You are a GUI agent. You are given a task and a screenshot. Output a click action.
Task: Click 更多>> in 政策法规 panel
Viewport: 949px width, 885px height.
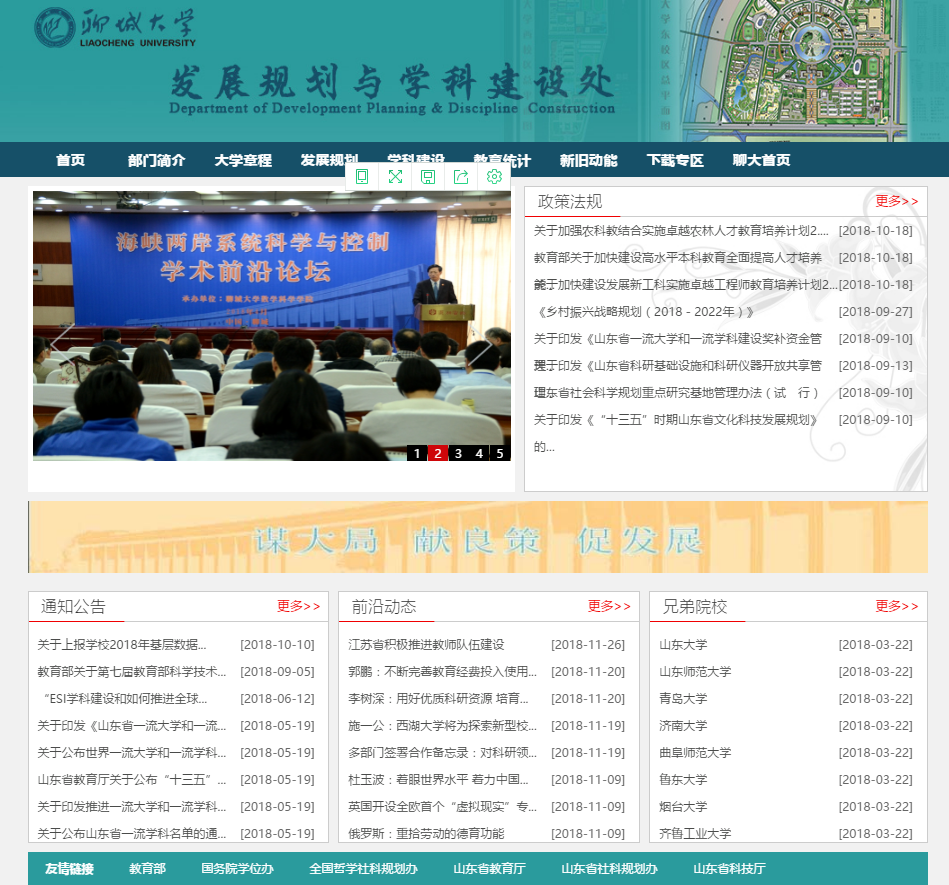click(x=896, y=201)
